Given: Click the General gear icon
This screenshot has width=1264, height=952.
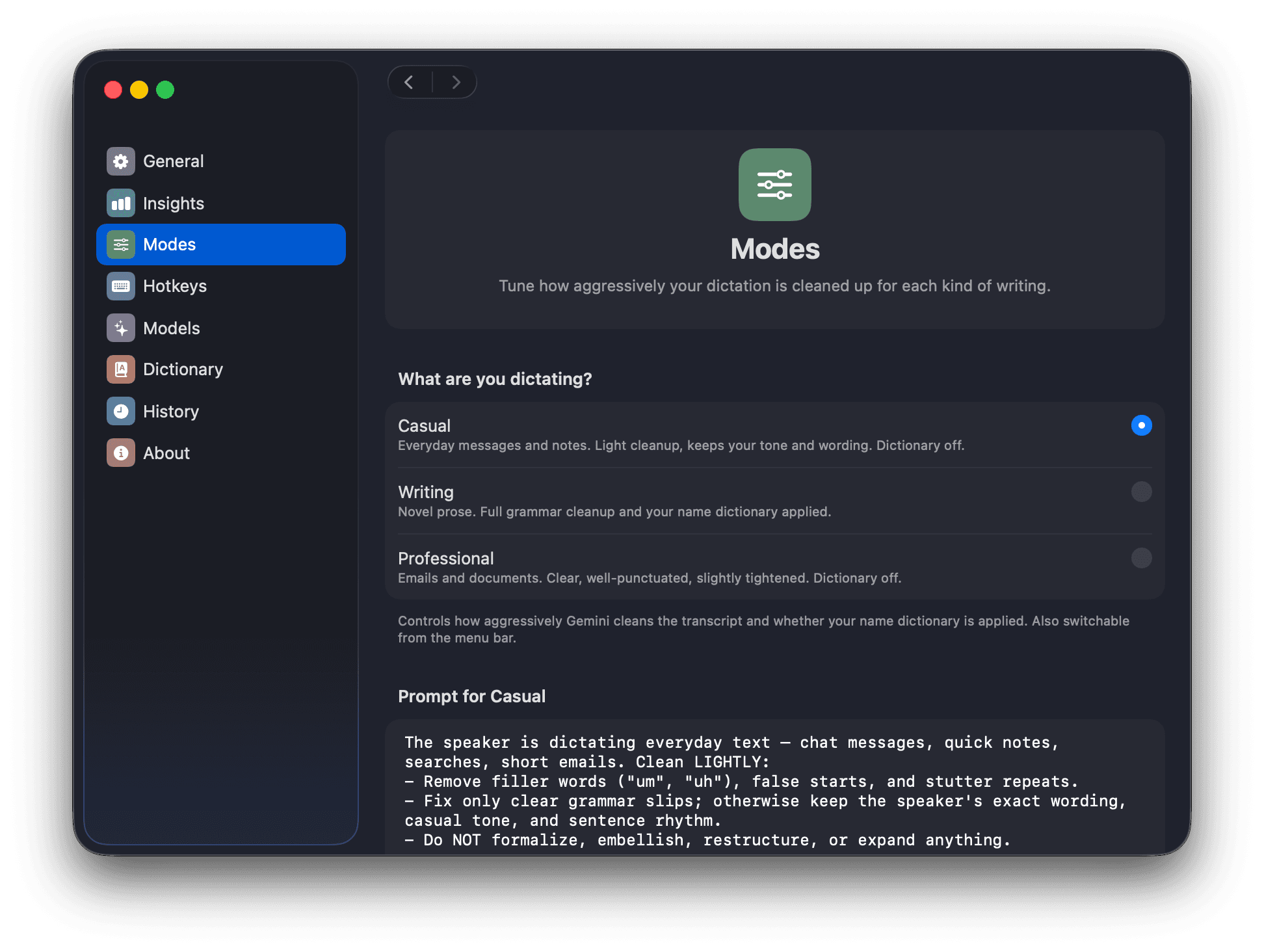Looking at the screenshot, I should coord(121,161).
